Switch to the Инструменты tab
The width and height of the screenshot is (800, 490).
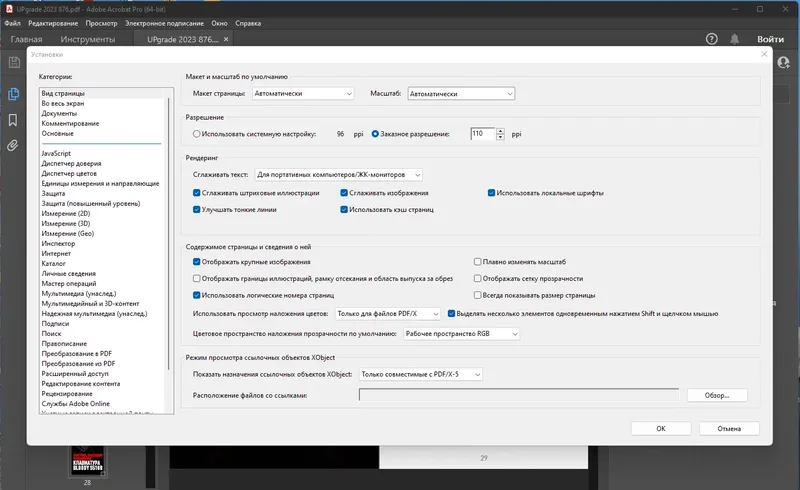[x=88, y=39]
